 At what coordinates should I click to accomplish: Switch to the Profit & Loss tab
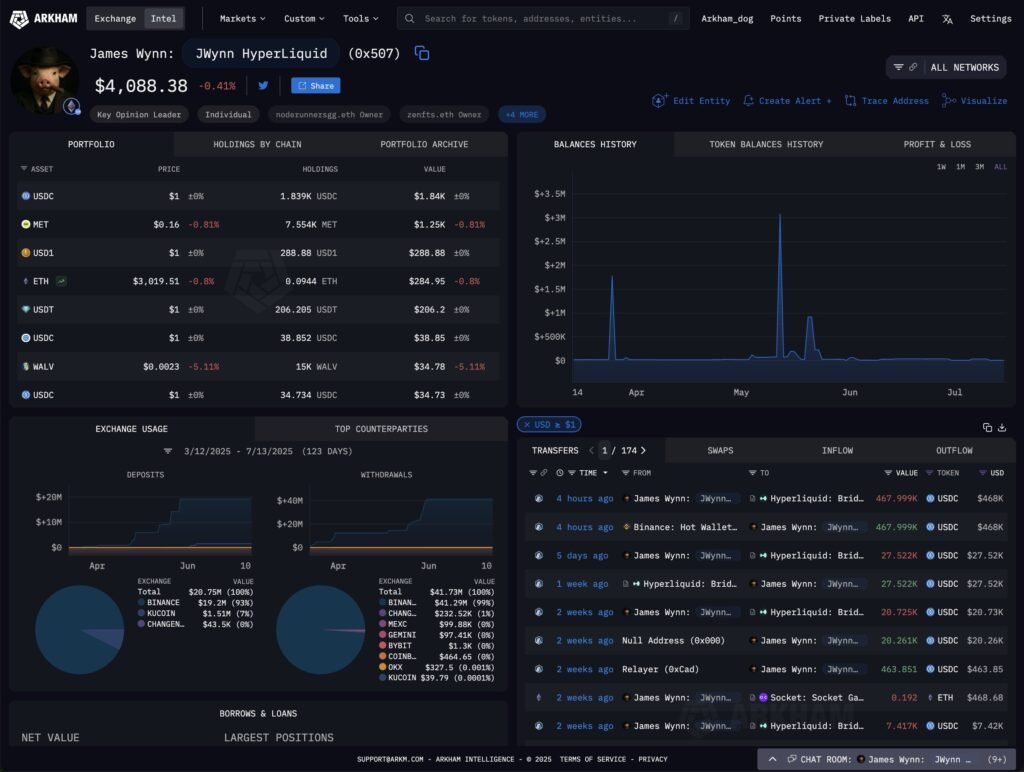937,144
